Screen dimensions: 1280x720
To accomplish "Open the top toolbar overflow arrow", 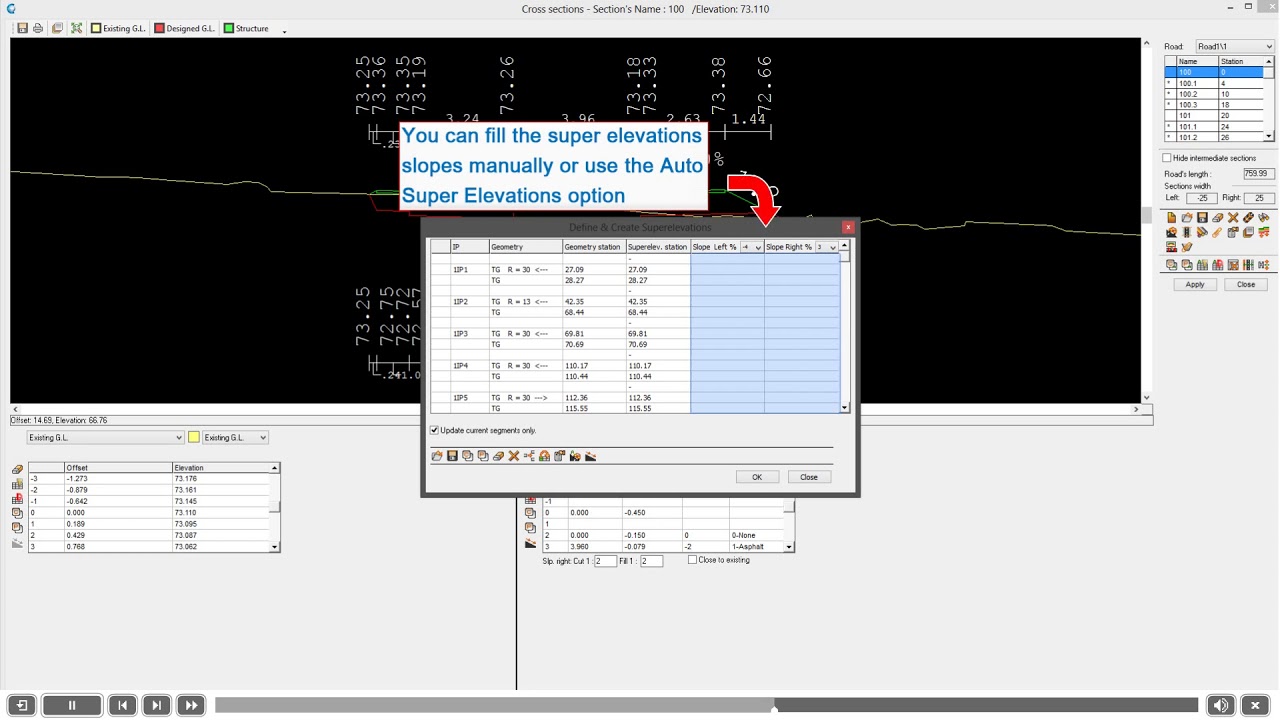I will click(284, 31).
